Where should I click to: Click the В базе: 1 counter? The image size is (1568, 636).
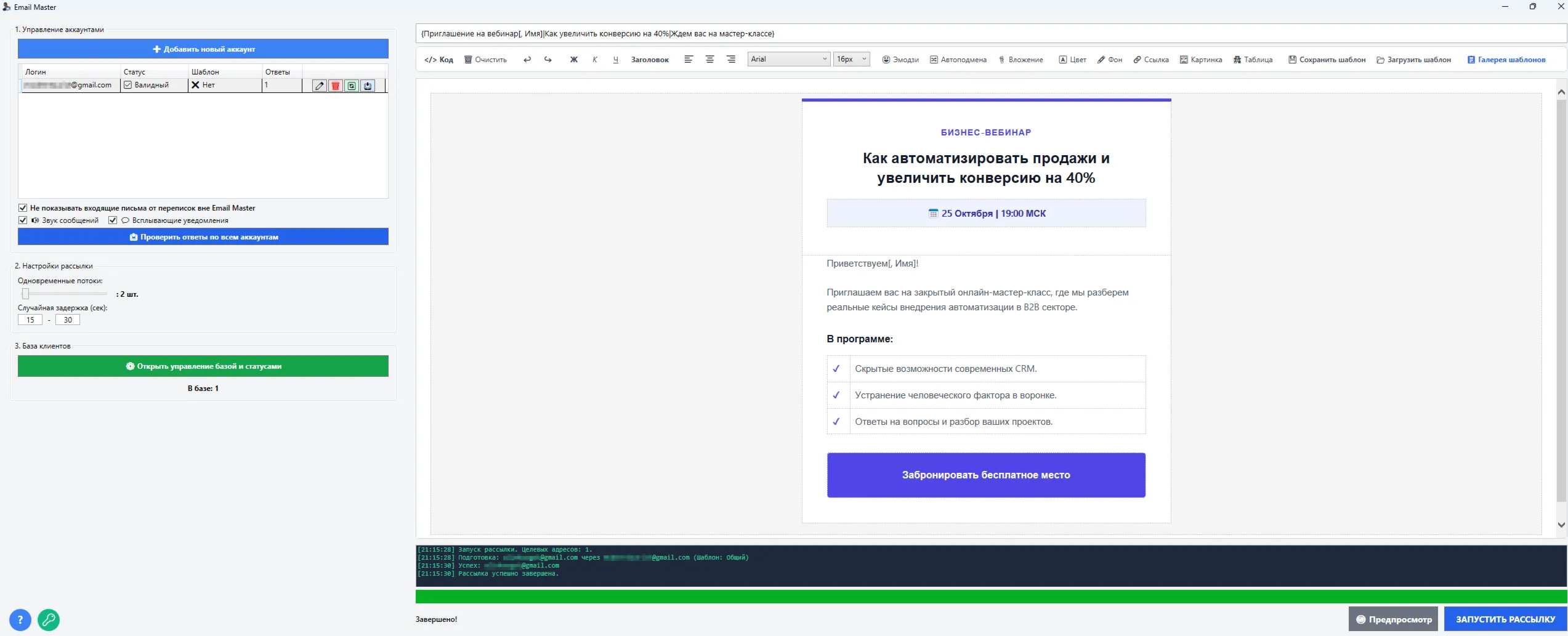click(203, 388)
